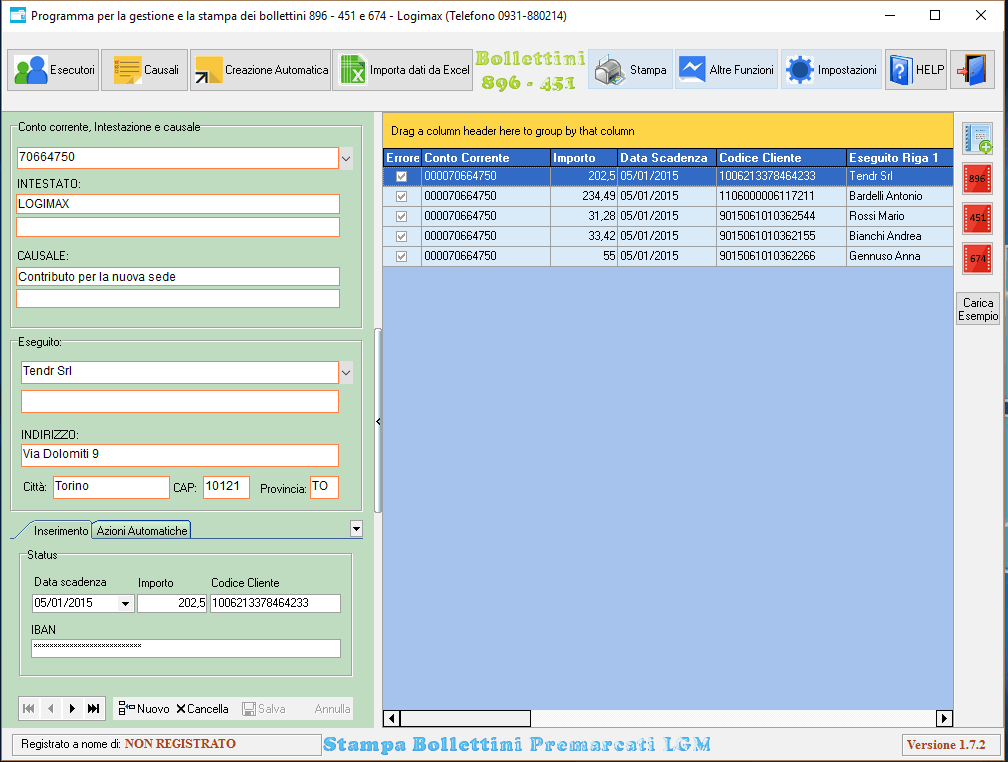Click the Città field Torino
This screenshot has height=762, width=1008.
coord(111,487)
